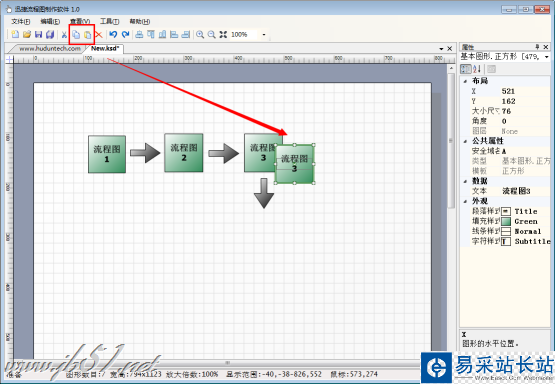Click the scroll up arrow on canvas

point(451,68)
